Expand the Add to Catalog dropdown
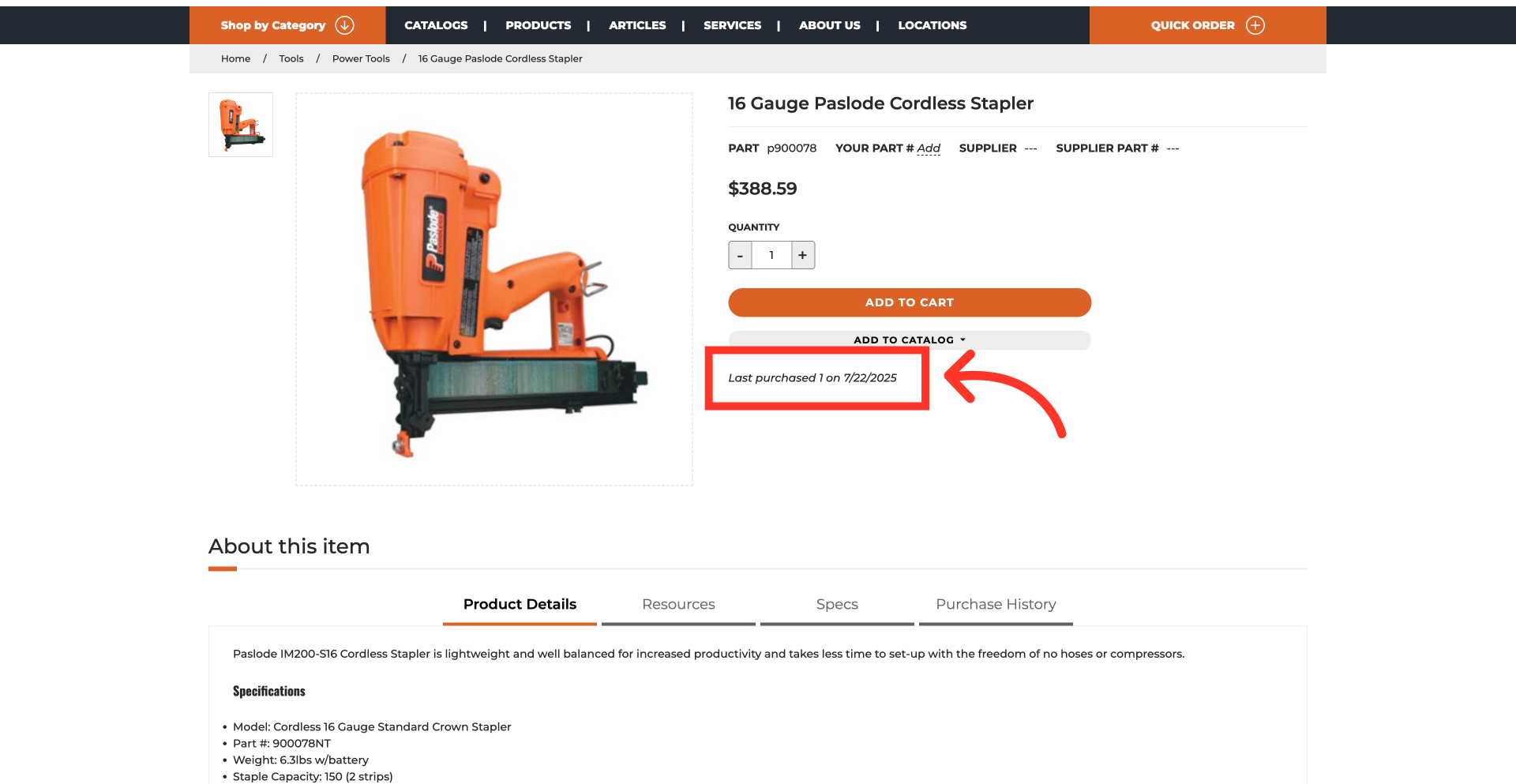1516x784 pixels. (910, 339)
